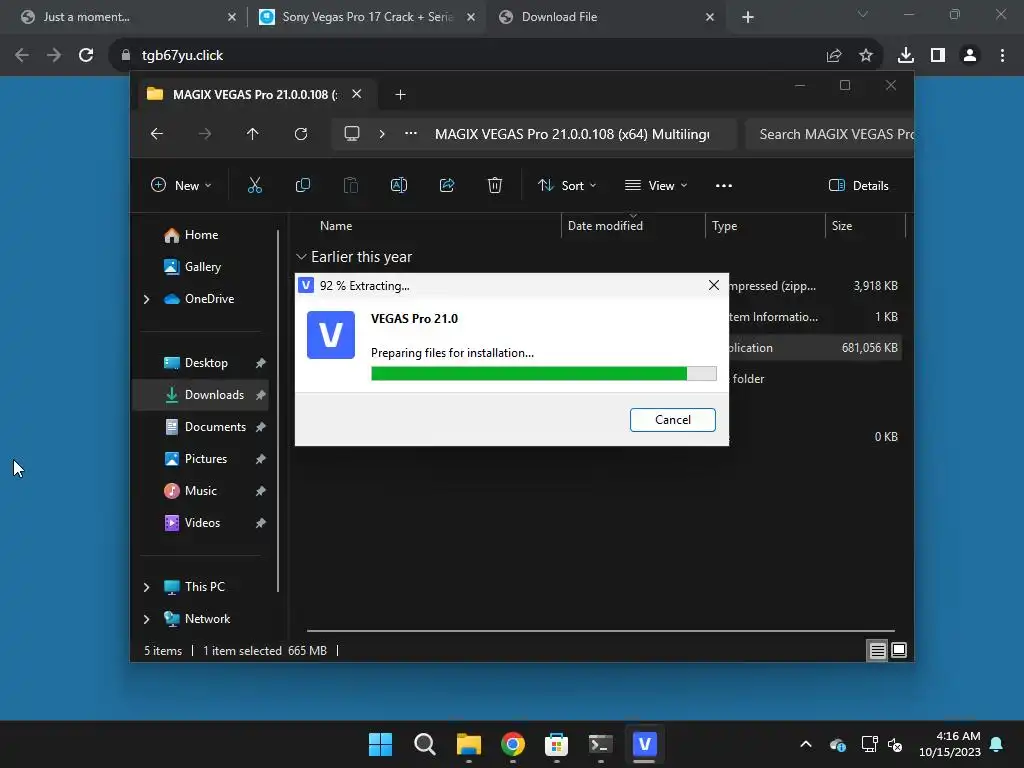This screenshot has height=768, width=1024.
Task: Open Microsoft Store from the taskbar
Action: pos(556,744)
